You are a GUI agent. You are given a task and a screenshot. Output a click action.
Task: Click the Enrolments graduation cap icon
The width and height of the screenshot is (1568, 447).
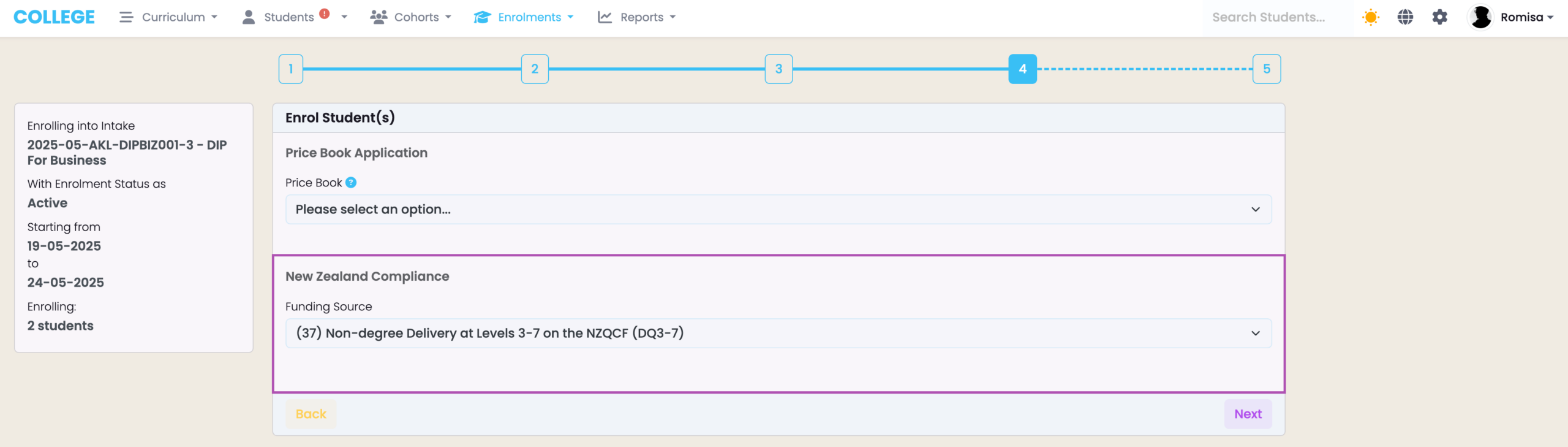click(x=482, y=17)
